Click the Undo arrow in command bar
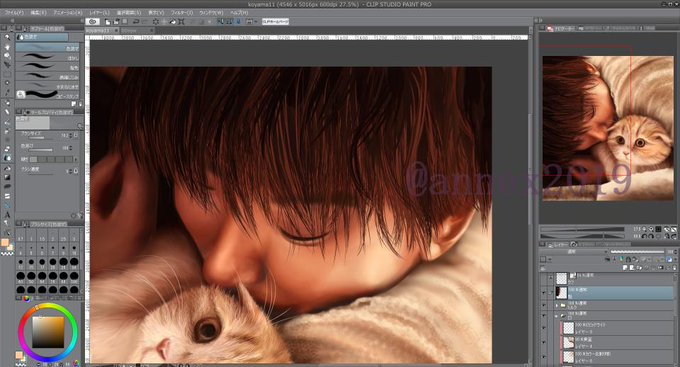Screen dimensions: 680x367 coord(136,21)
